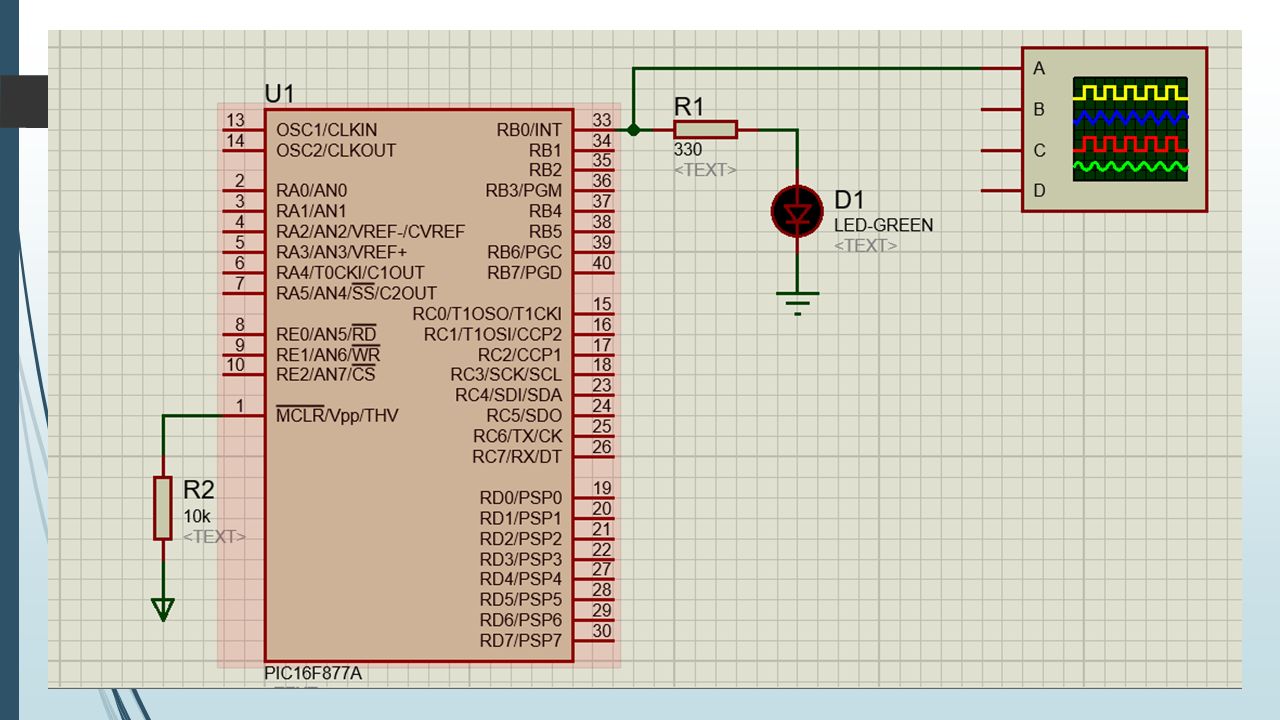Viewport: 1280px width, 720px height.
Task: Select resistor R1 component body
Action: click(705, 129)
